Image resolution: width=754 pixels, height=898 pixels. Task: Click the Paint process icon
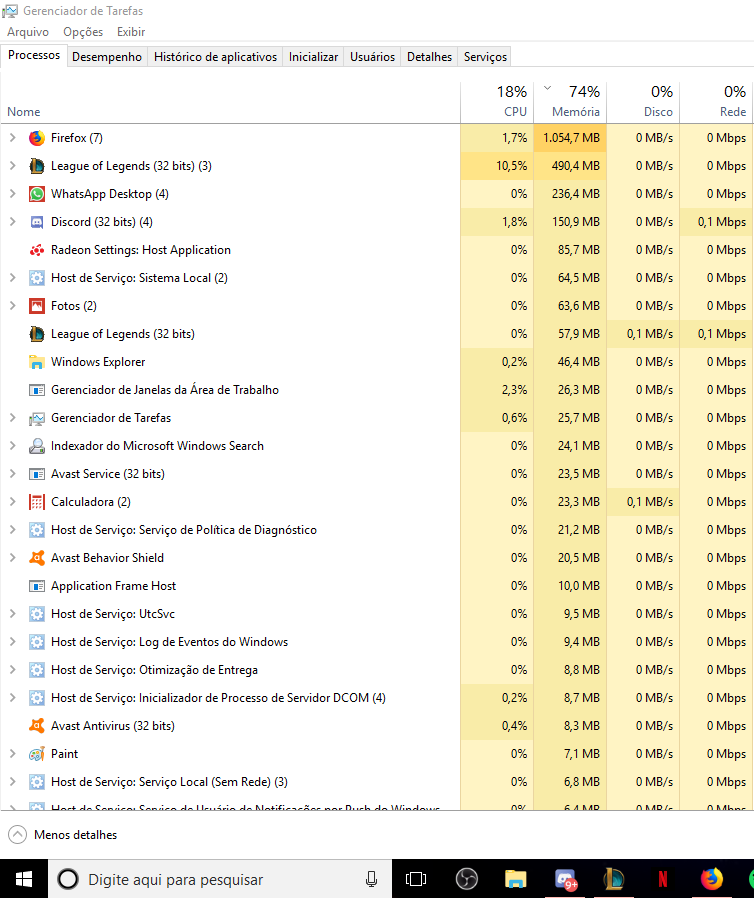click(x=37, y=754)
